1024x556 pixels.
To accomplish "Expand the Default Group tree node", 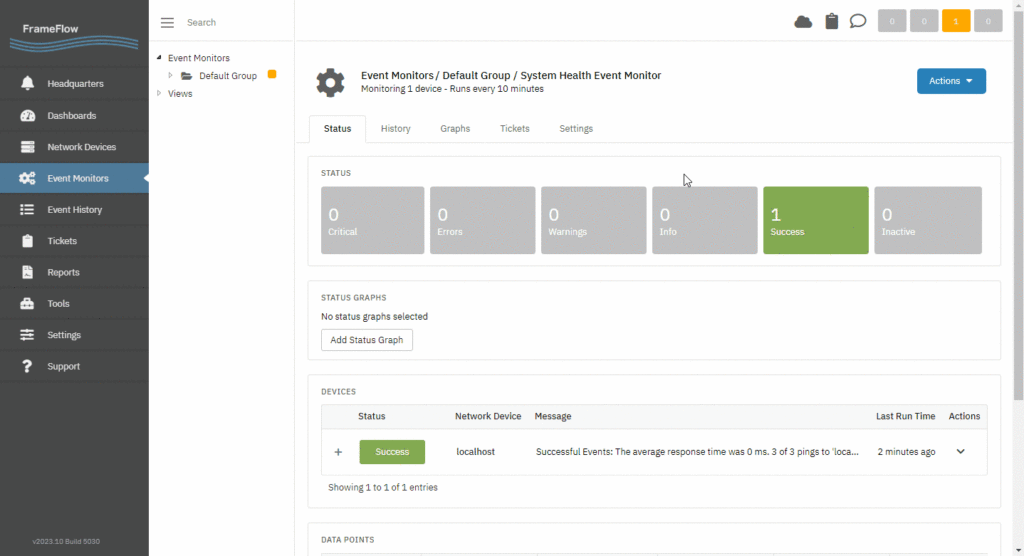I will point(170,76).
